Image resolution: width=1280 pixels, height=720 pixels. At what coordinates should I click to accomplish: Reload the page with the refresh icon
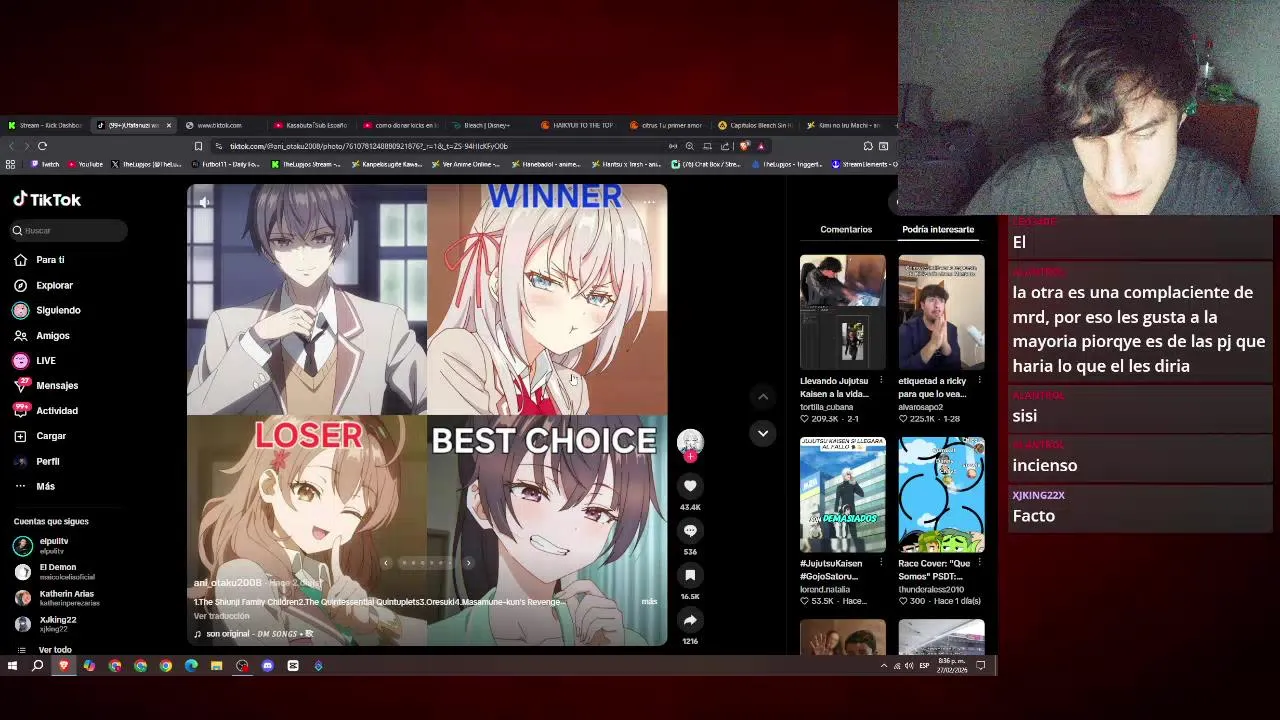click(x=42, y=146)
